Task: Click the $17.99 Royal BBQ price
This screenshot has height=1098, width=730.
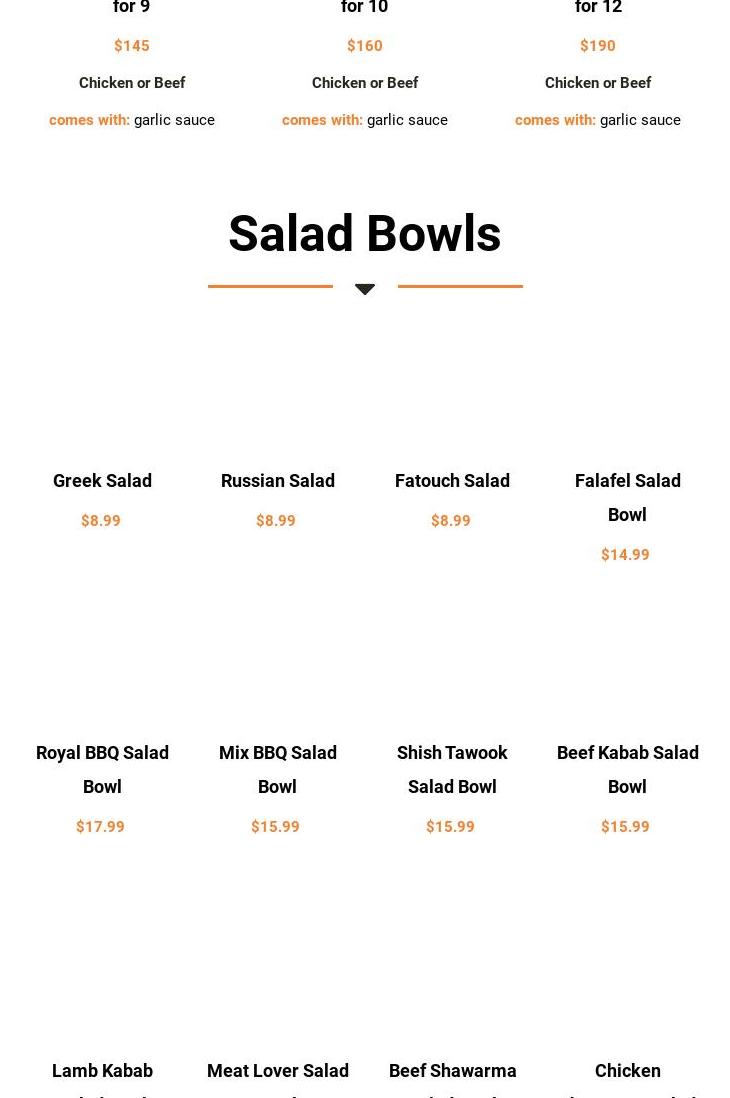Action: point(100,827)
